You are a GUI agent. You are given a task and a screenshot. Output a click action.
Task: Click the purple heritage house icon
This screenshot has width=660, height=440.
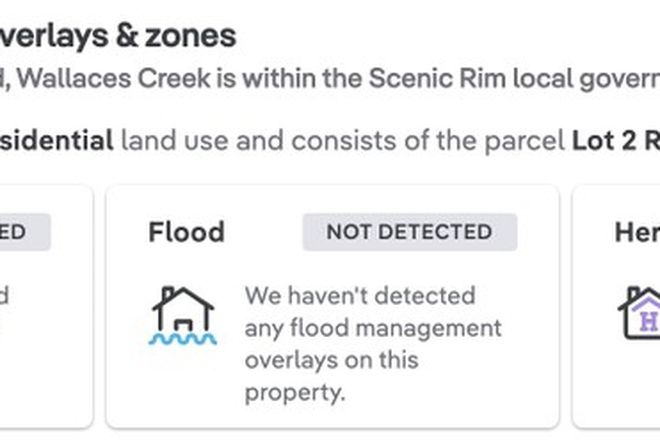[x=639, y=313]
